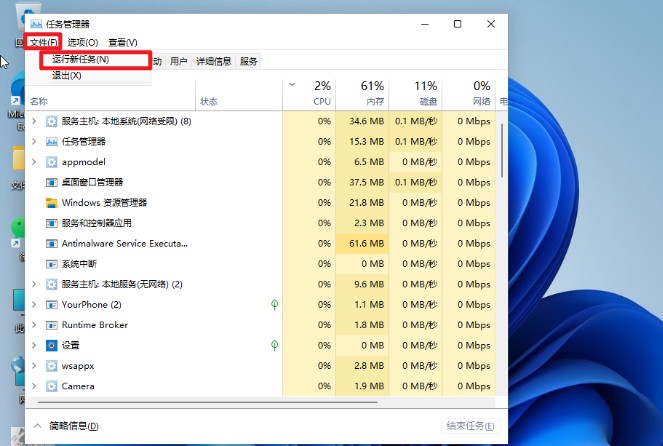
Task: Click the wsappx gear icon
Action: 52,366
